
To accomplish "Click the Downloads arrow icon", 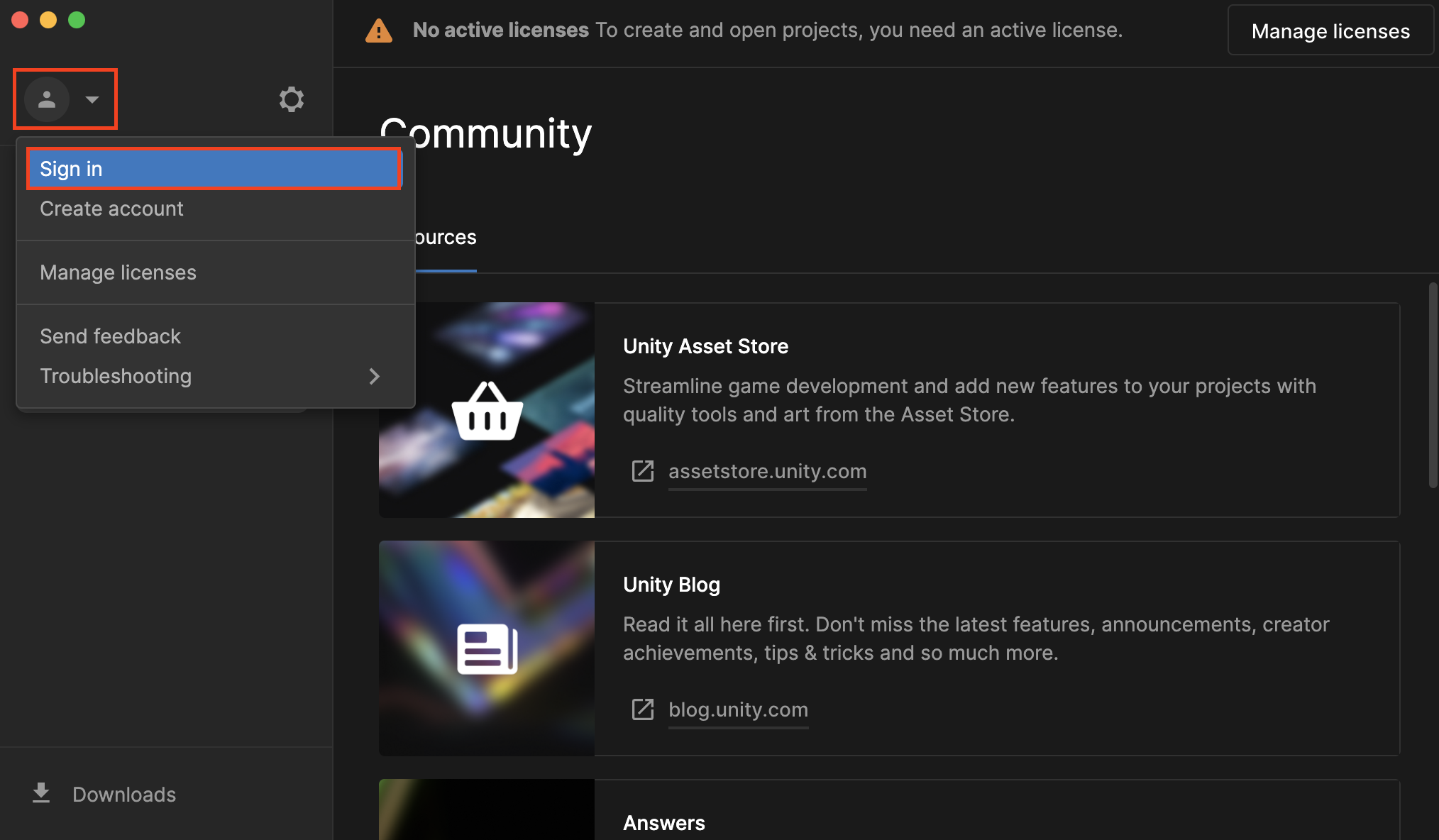I will point(41,793).
